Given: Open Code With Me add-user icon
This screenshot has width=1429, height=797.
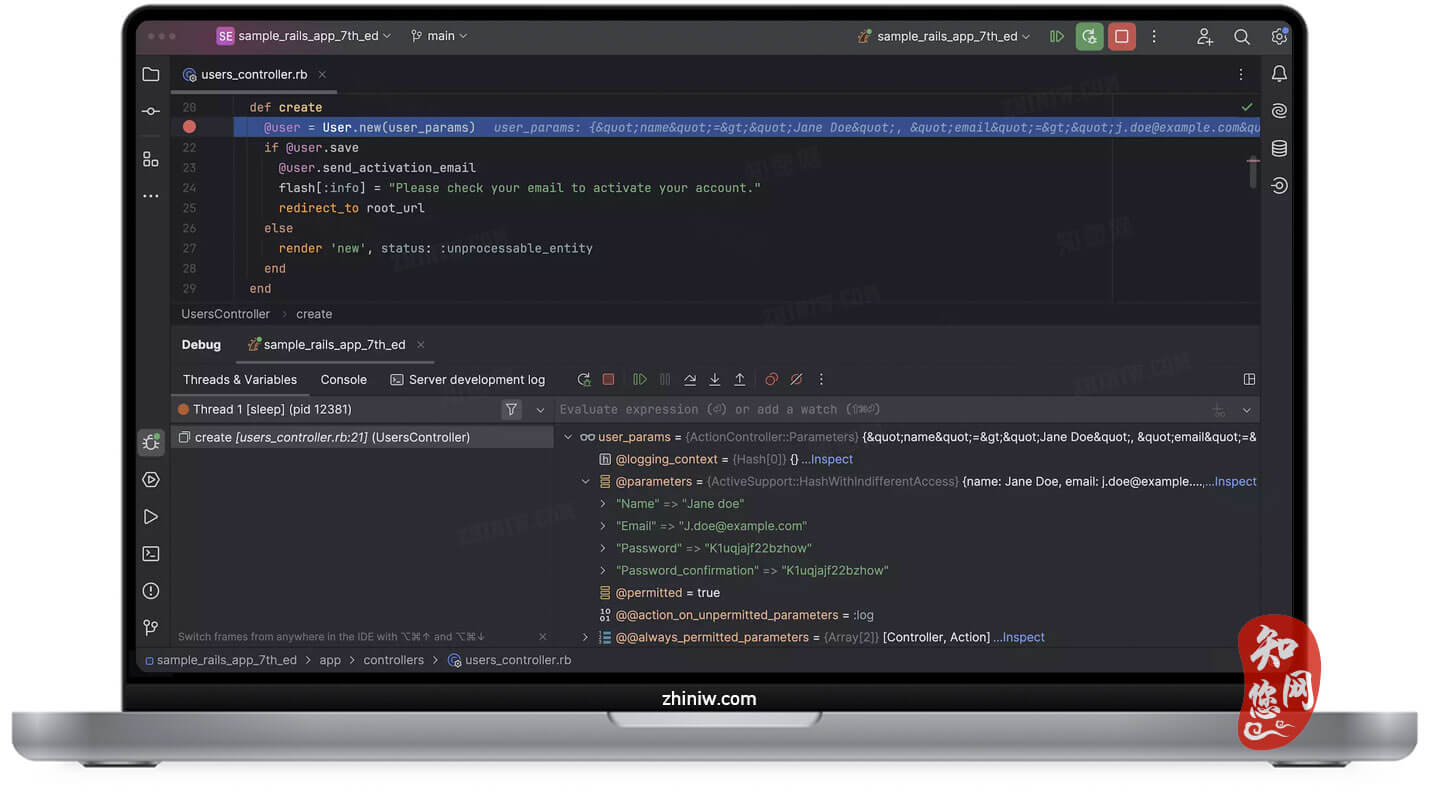Looking at the screenshot, I should point(1205,36).
